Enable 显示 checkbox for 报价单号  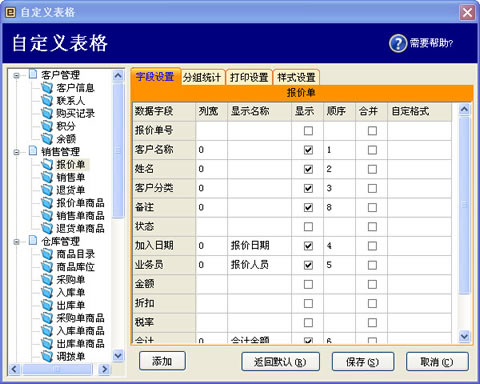308,131
